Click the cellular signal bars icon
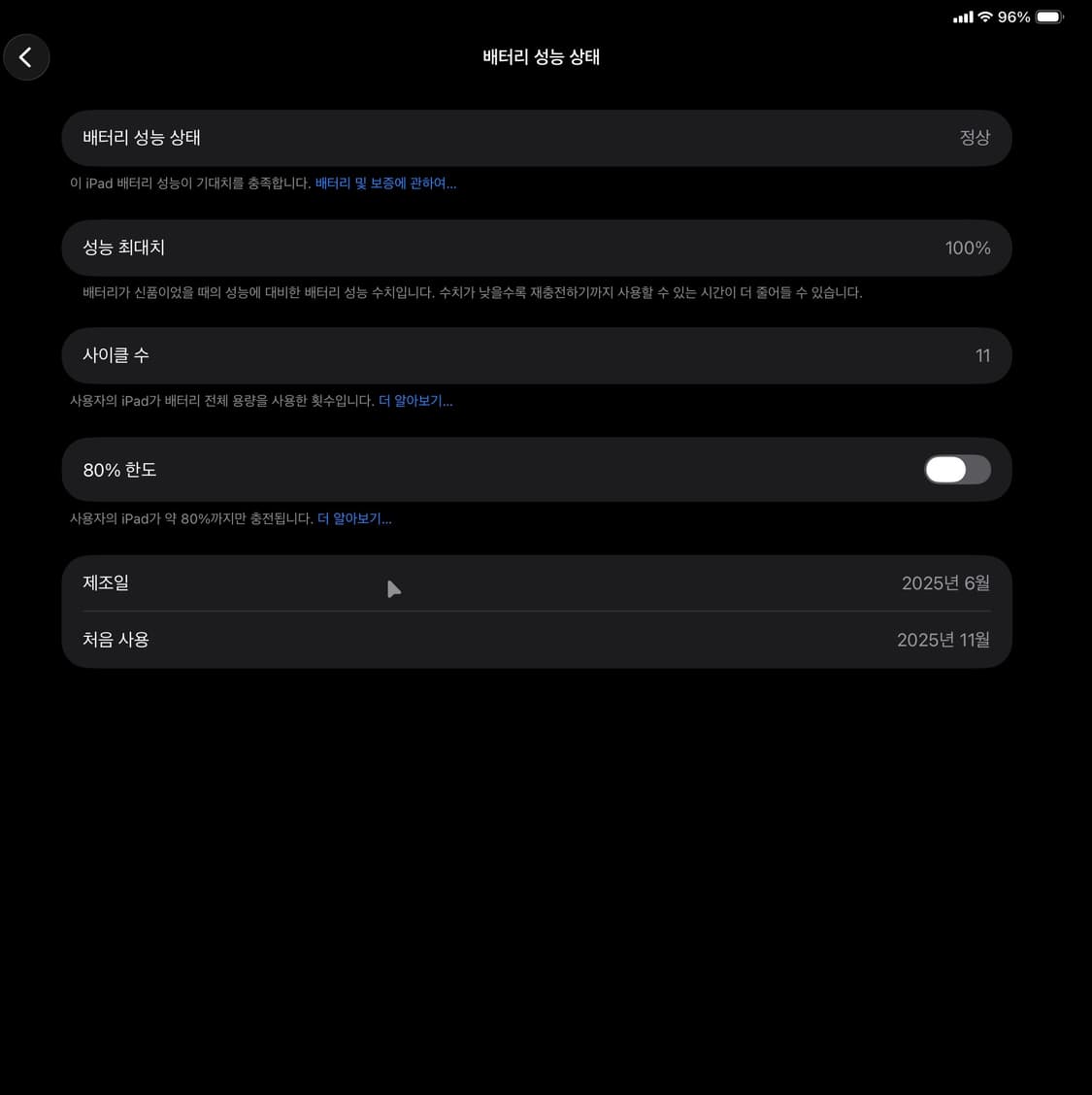 click(x=963, y=17)
